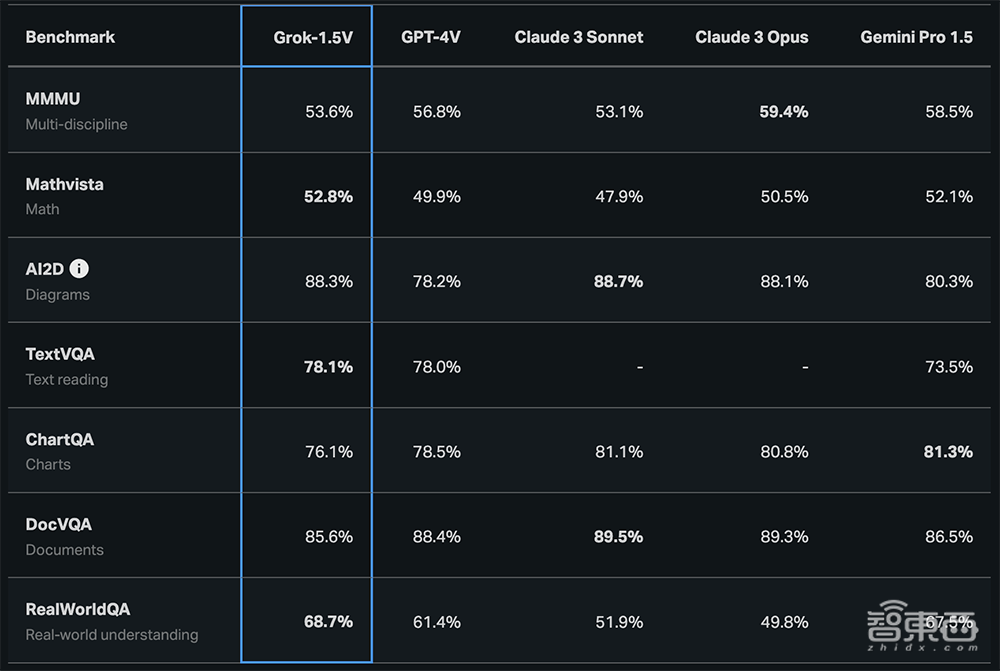Click the info icon next to AI2D
The width and height of the screenshot is (1000, 671).
point(80,269)
